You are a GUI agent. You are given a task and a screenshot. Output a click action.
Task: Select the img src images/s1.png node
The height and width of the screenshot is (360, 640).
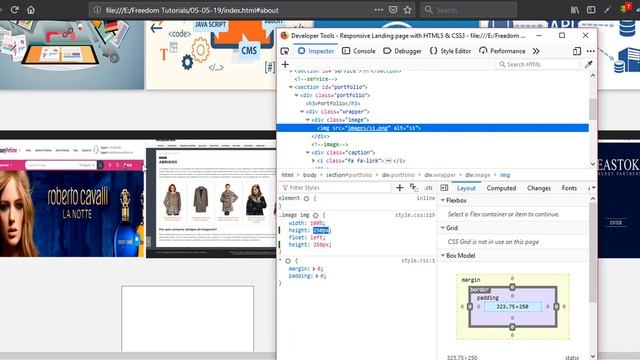point(432,128)
